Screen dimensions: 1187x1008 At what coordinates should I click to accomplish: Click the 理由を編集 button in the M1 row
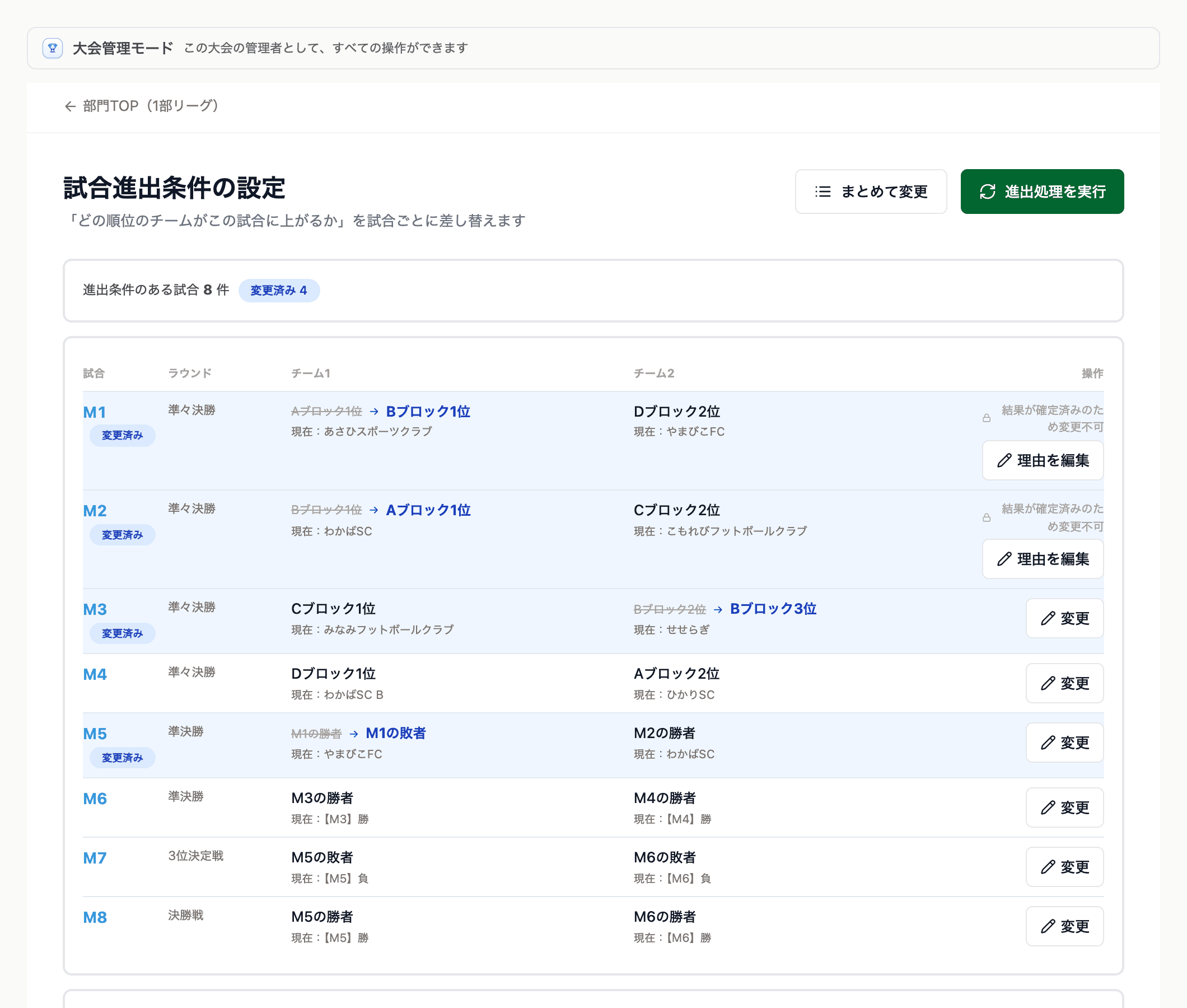[x=1043, y=460]
